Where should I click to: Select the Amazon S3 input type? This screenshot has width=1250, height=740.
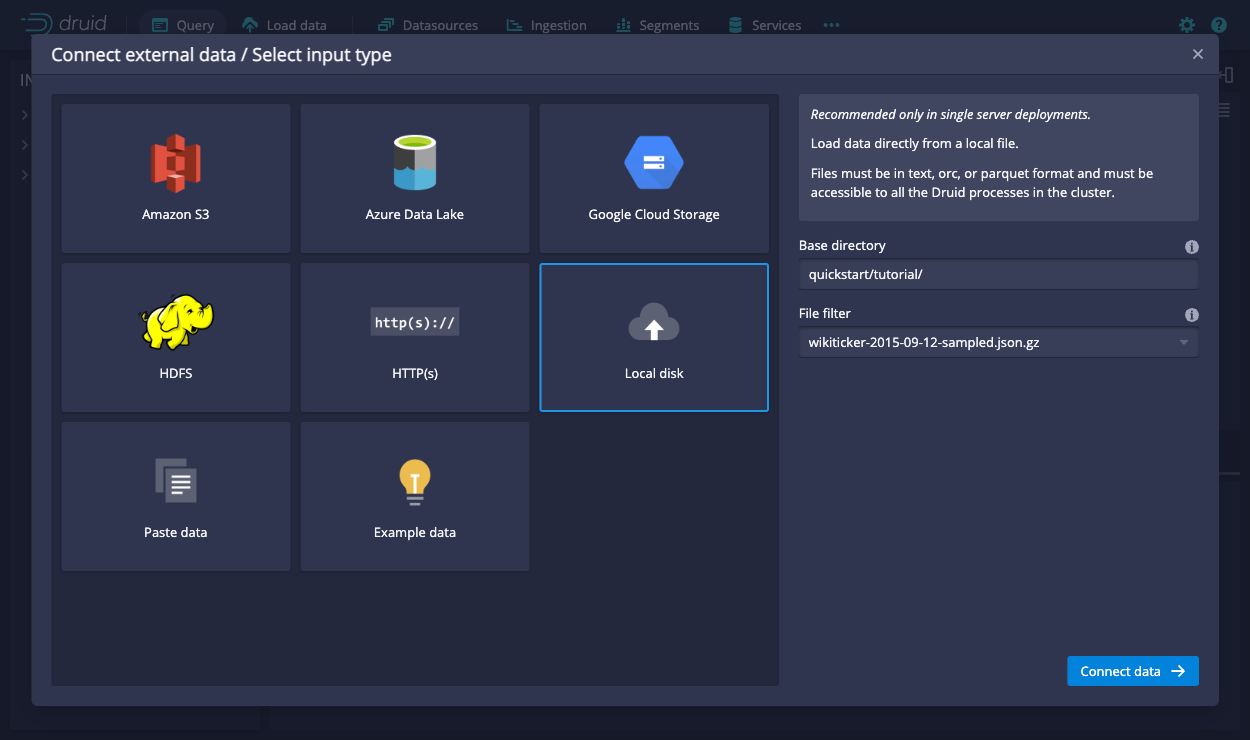coord(175,178)
